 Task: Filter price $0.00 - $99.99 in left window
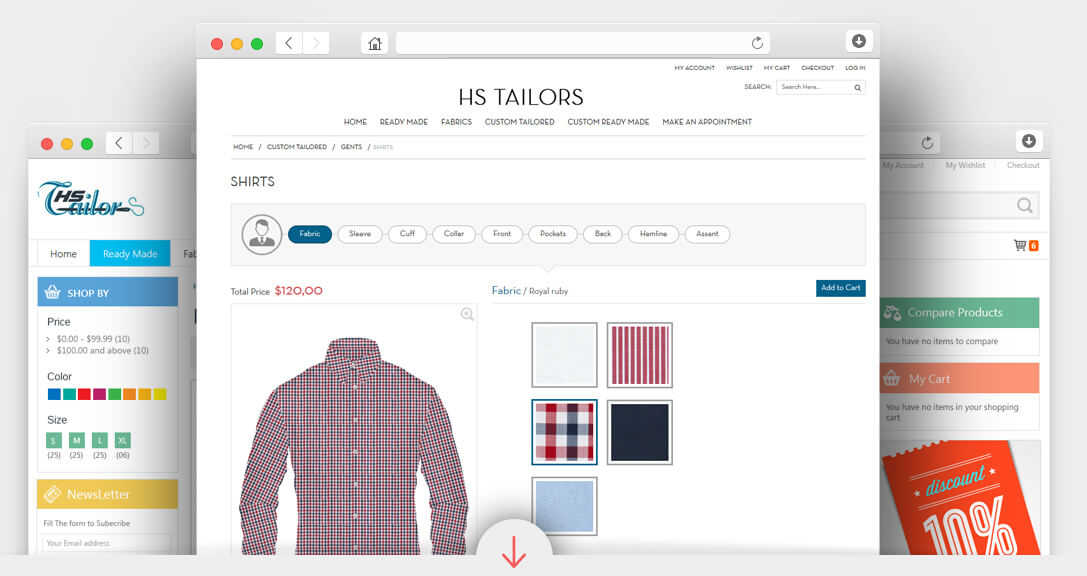[93, 339]
